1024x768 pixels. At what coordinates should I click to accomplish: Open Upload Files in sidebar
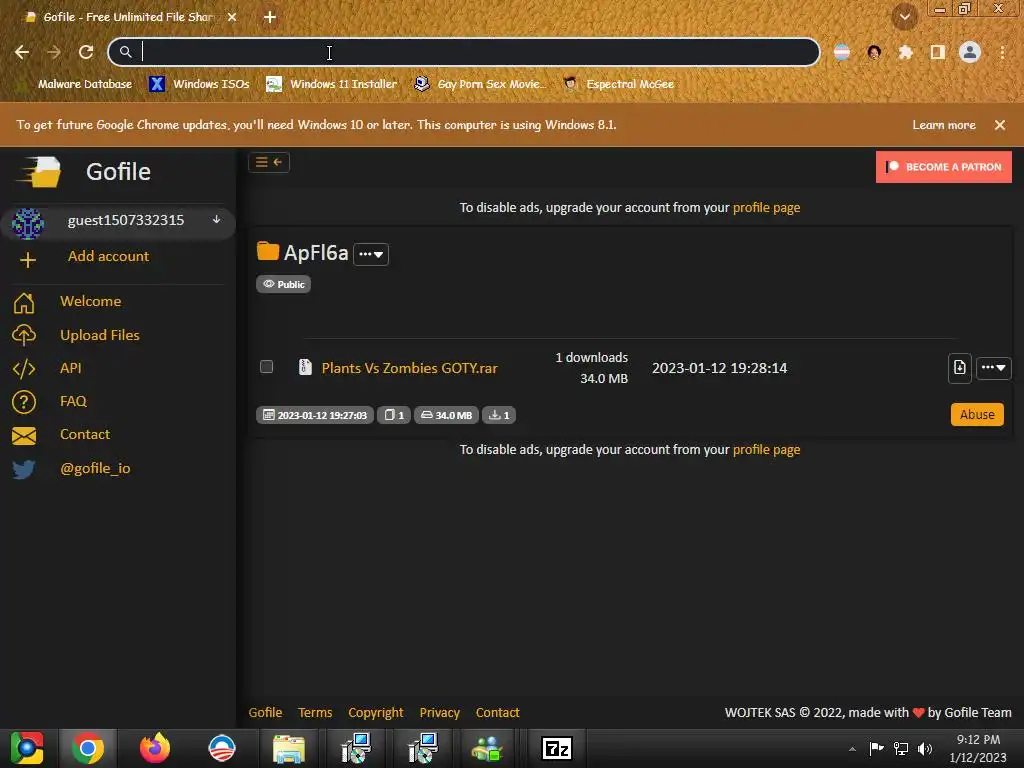click(x=100, y=335)
